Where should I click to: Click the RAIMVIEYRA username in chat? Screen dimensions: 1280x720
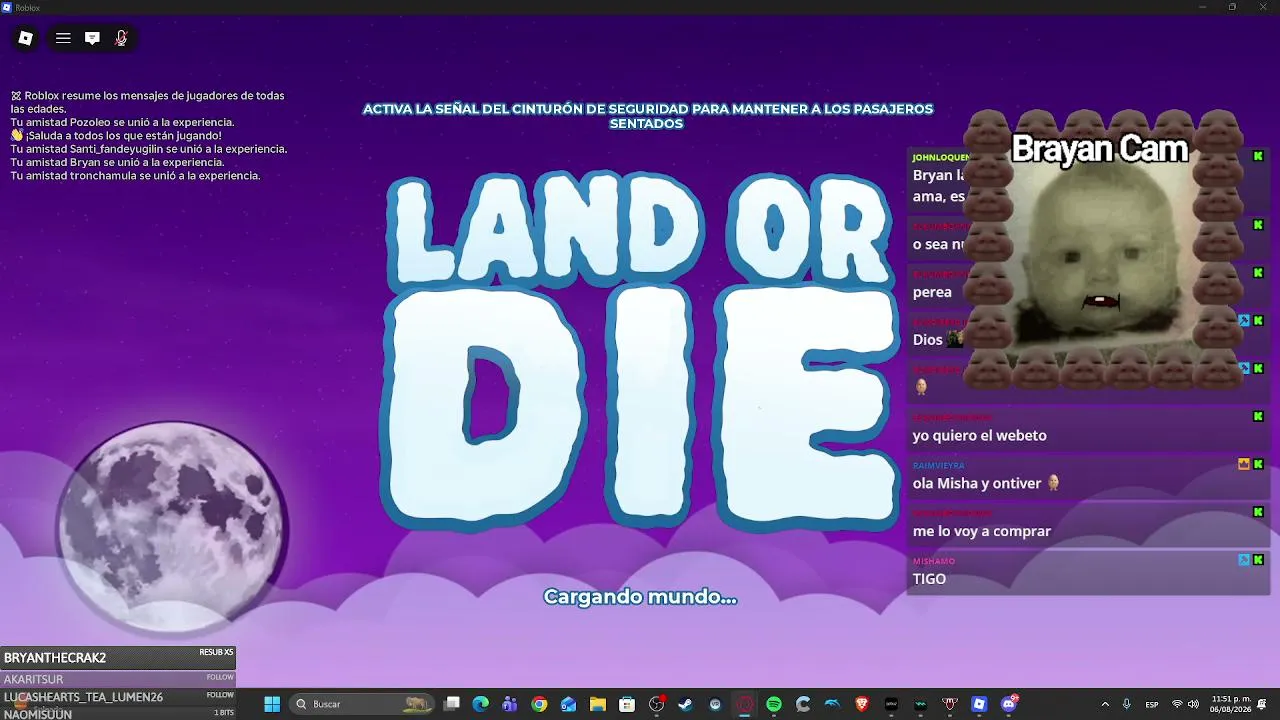(938, 465)
